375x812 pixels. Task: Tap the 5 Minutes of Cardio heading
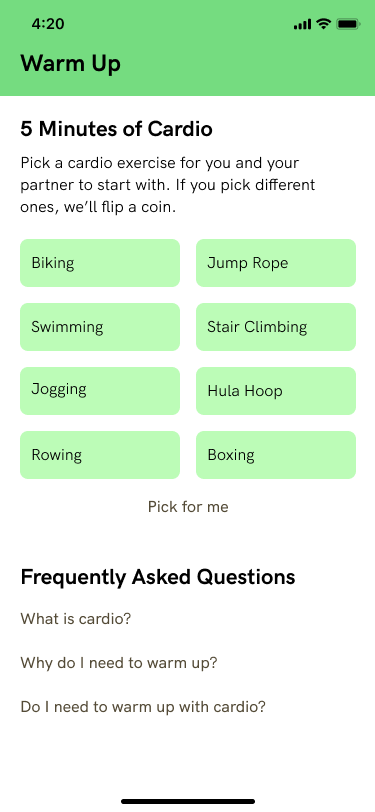pyautogui.click(x=117, y=129)
